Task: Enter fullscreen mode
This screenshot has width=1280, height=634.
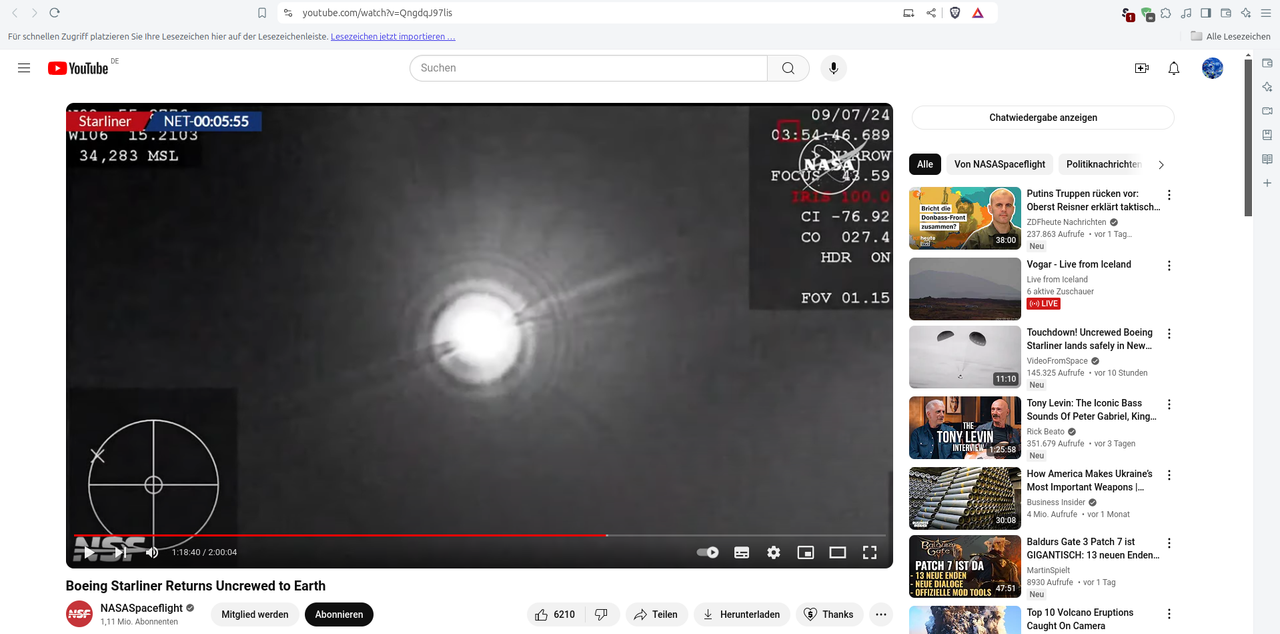Action: pos(870,552)
